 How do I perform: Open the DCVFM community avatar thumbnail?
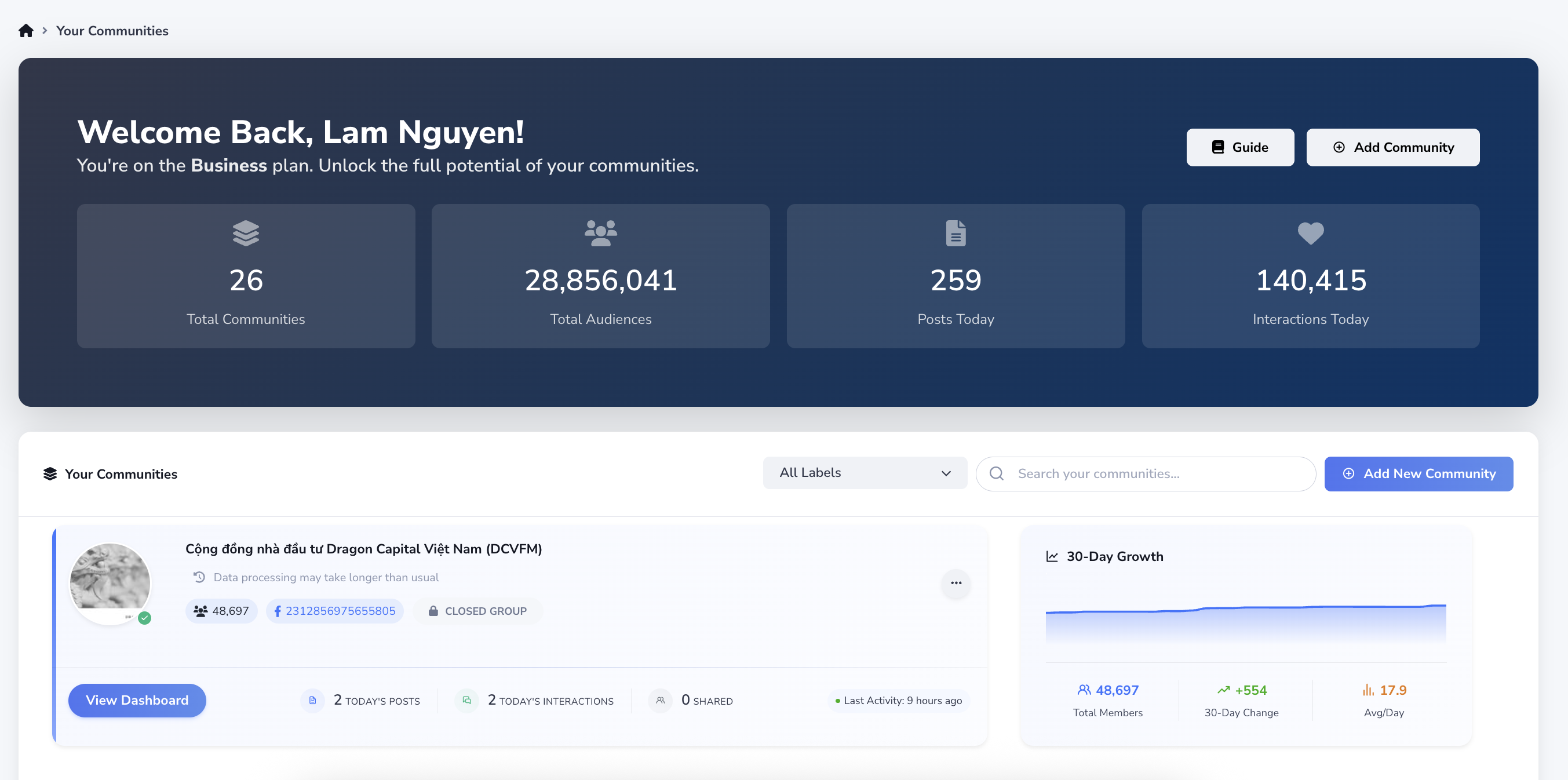coord(110,583)
